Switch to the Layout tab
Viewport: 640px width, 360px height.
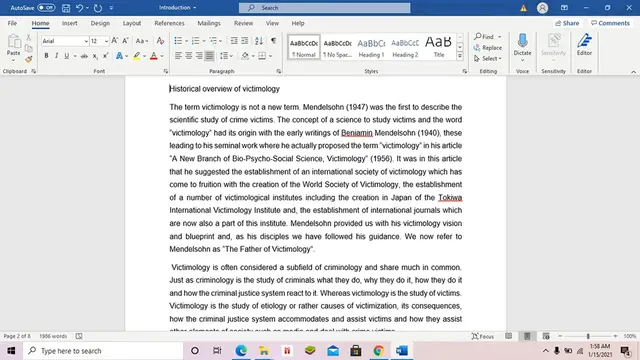(x=132, y=23)
